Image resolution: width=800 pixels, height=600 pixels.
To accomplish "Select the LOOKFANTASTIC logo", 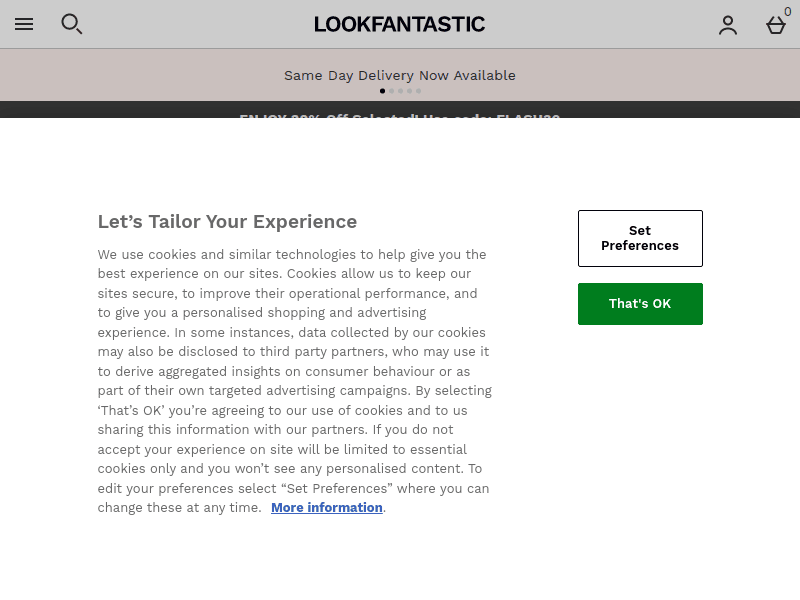I will point(400,24).
